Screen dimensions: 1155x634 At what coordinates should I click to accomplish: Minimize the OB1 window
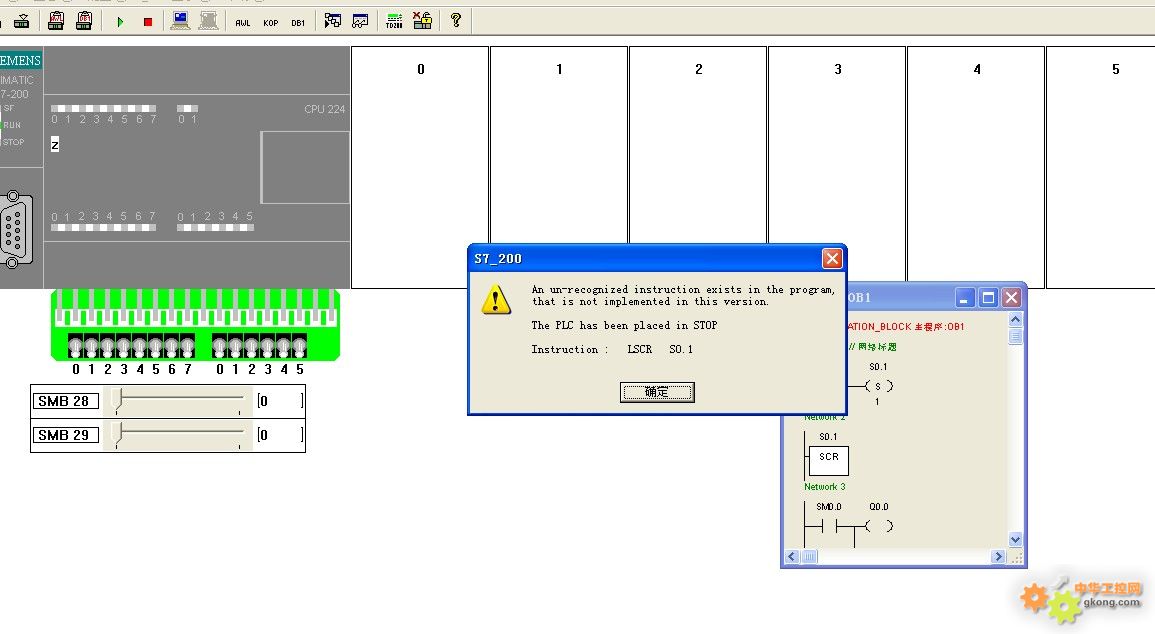tap(964, 297)
